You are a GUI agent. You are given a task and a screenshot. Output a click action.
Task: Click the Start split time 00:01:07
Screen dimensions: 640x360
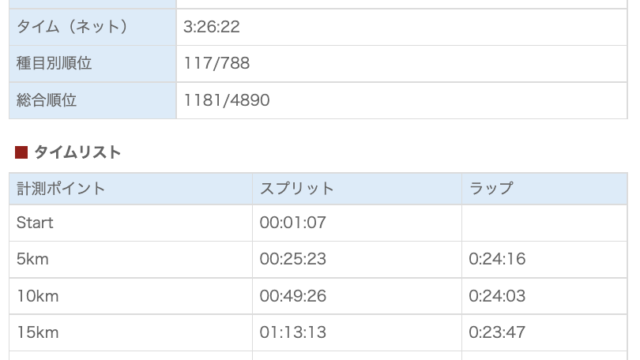pyautogui.click(x=293, y=223)
